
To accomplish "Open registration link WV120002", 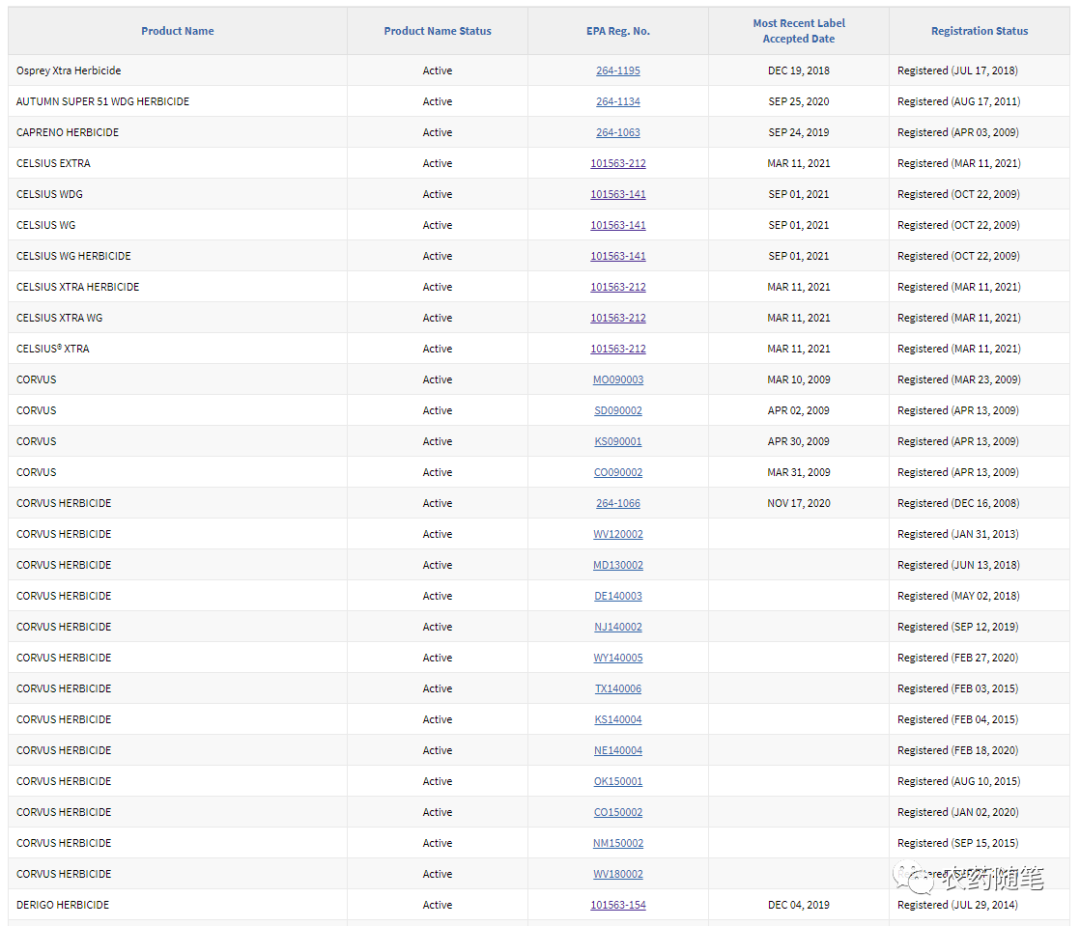I will point(618,535).
